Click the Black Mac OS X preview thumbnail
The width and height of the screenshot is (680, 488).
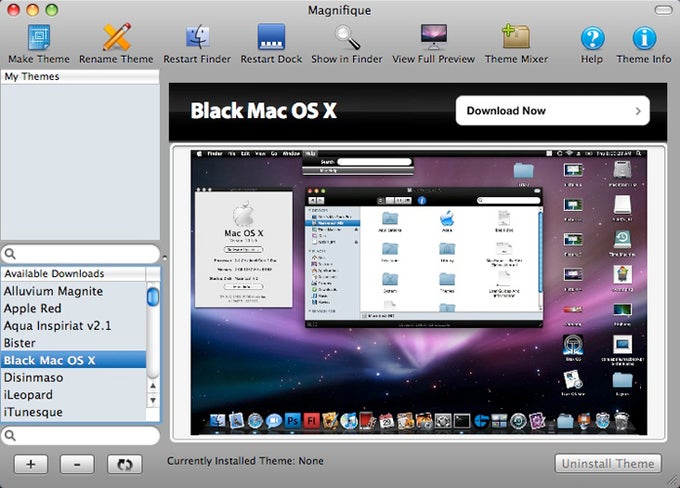418,292
